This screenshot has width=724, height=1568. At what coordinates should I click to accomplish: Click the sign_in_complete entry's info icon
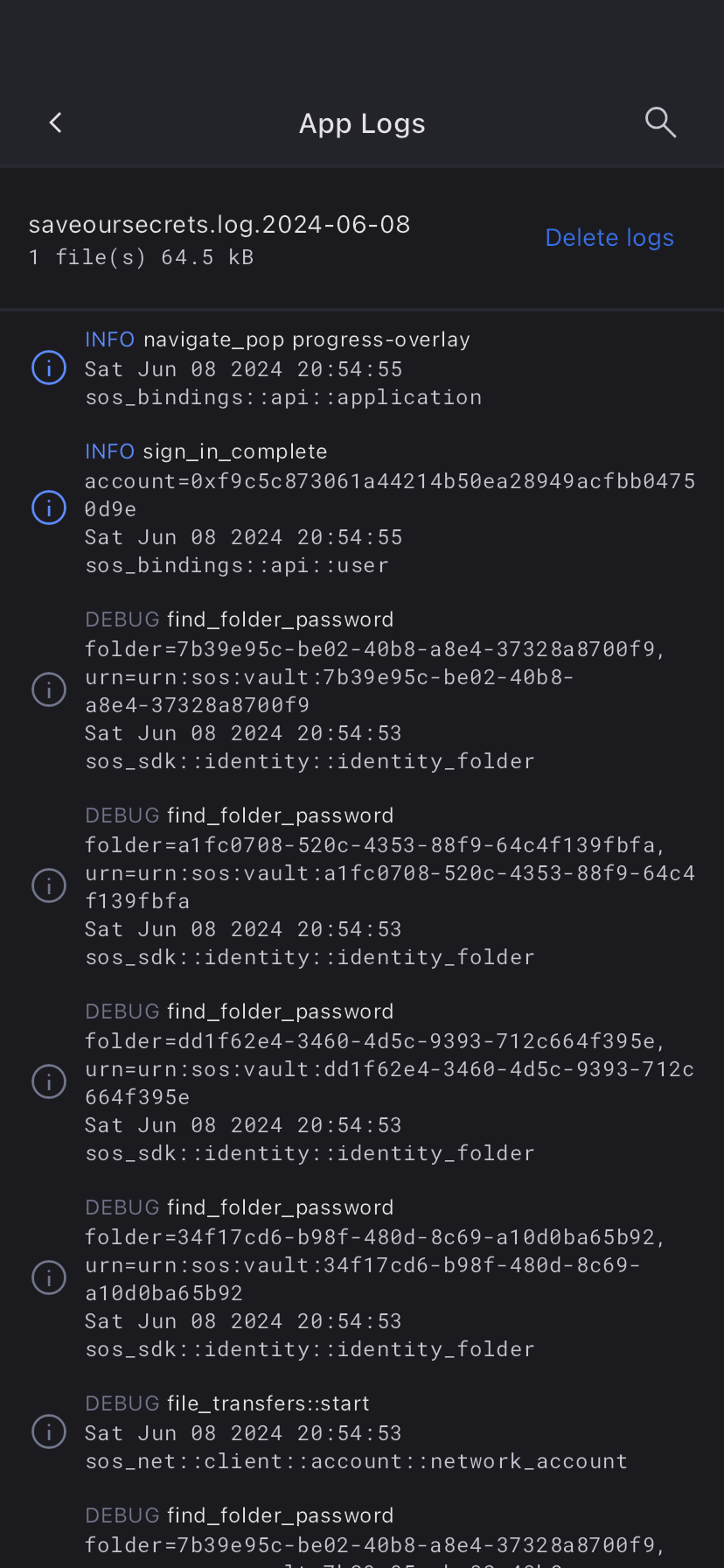pyautogui.click(x=49, y=507)
